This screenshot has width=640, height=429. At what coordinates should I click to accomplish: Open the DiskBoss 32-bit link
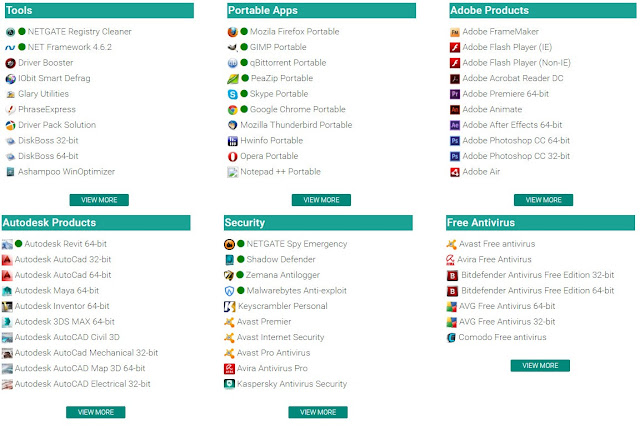tap(48, 141)
